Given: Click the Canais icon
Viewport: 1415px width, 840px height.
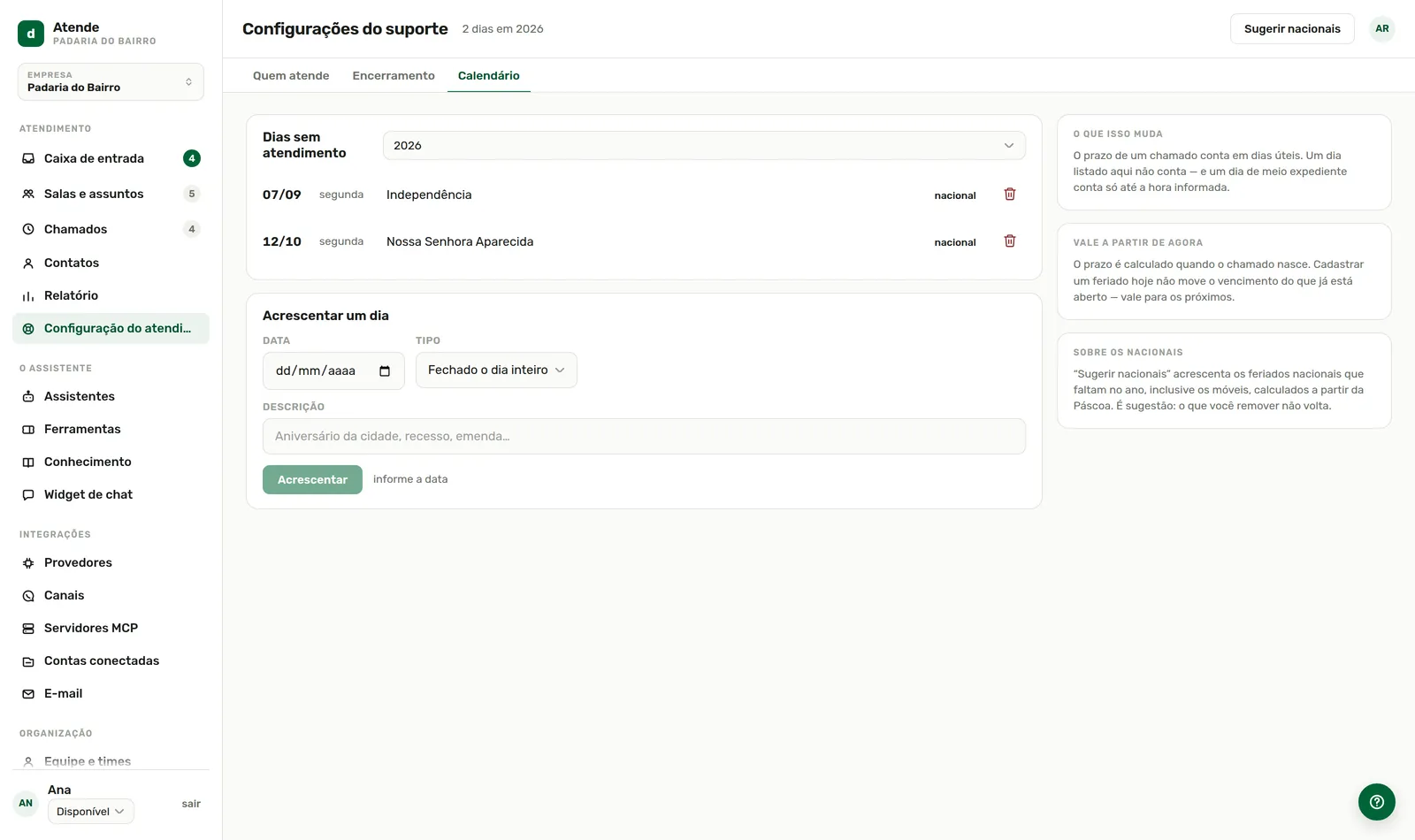Looking at the screenshot, I should 28,595.
